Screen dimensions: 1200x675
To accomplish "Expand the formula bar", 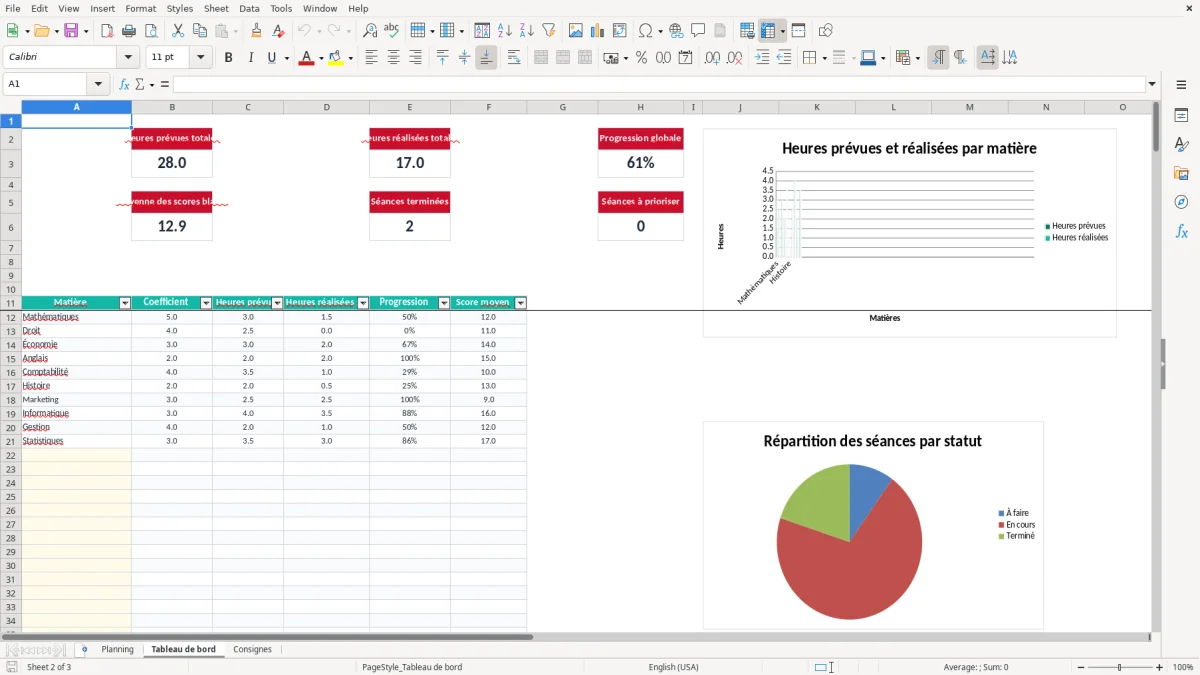I will [x=1152, y=85].
